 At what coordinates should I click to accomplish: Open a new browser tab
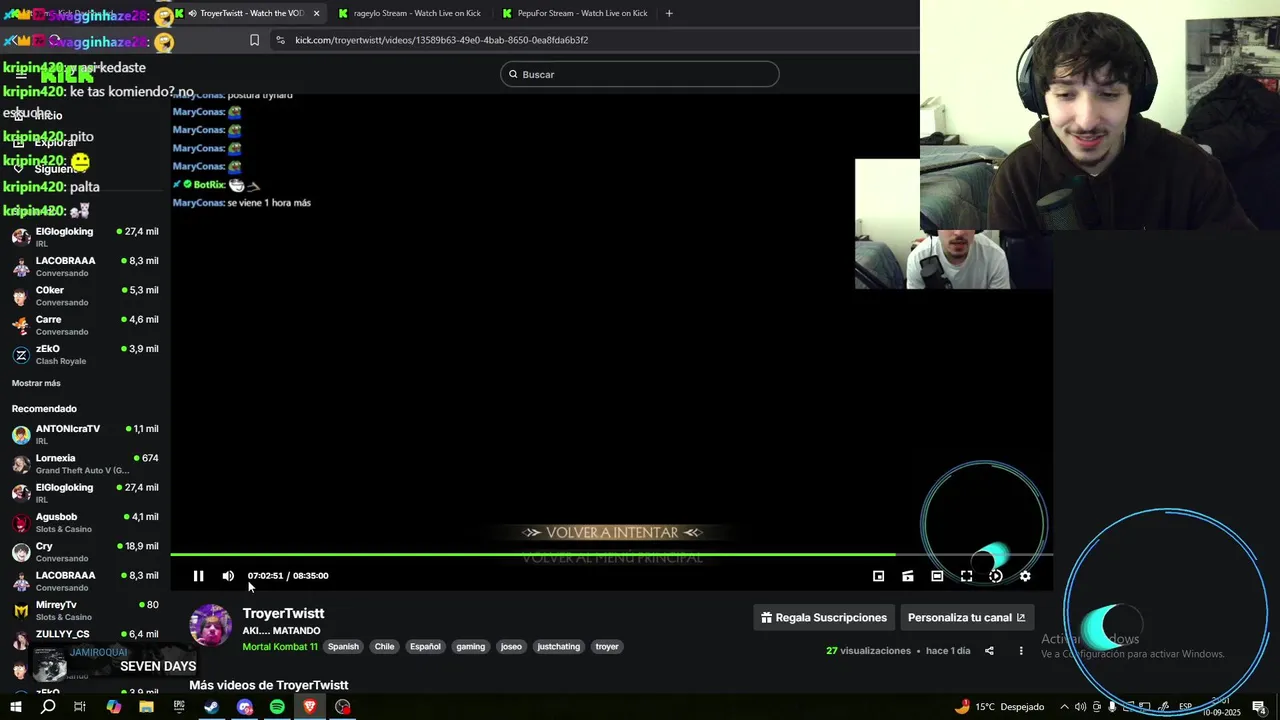pyautogui.click(x=669, y=13)
